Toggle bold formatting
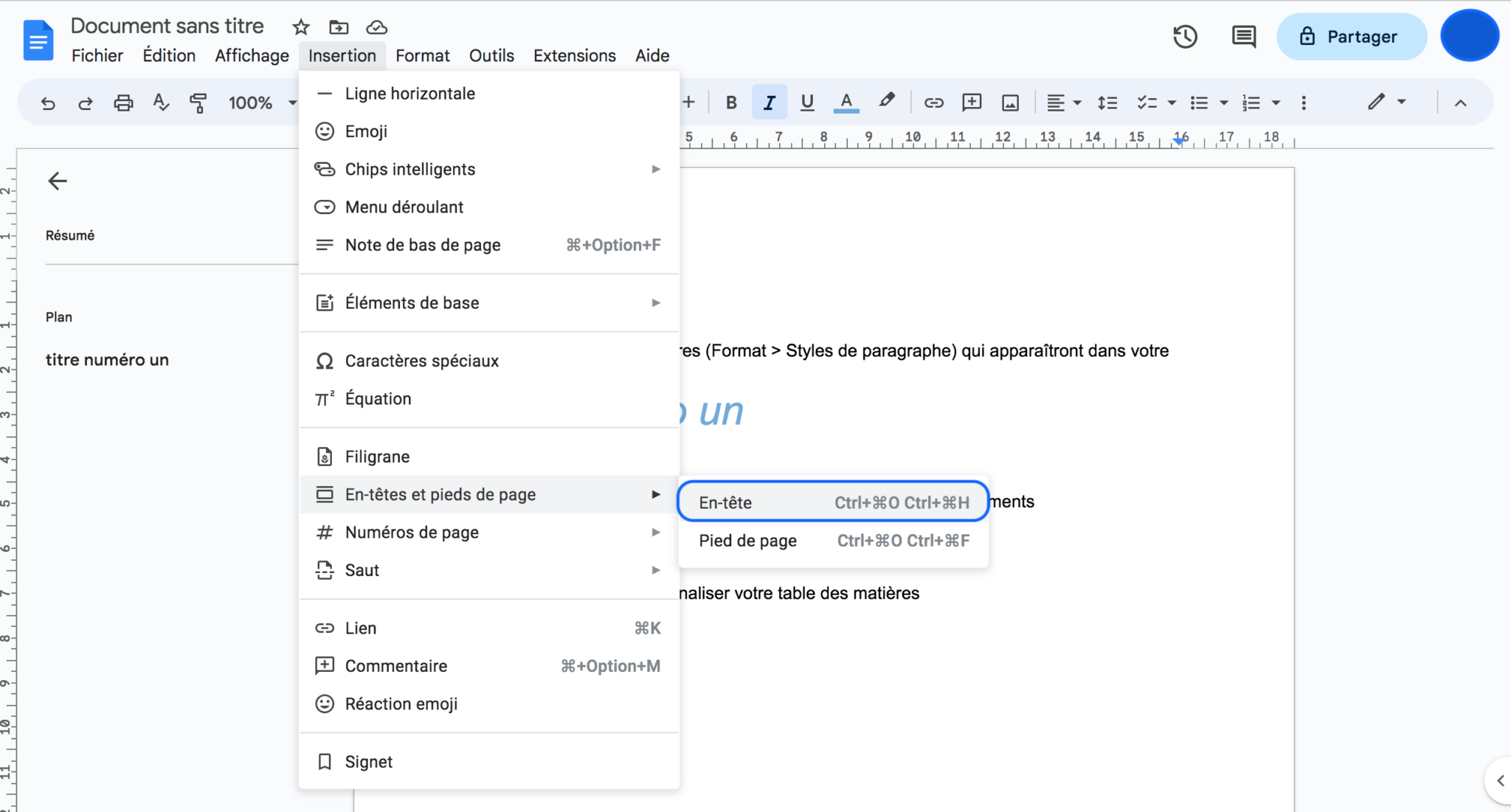 coord(730,102)
